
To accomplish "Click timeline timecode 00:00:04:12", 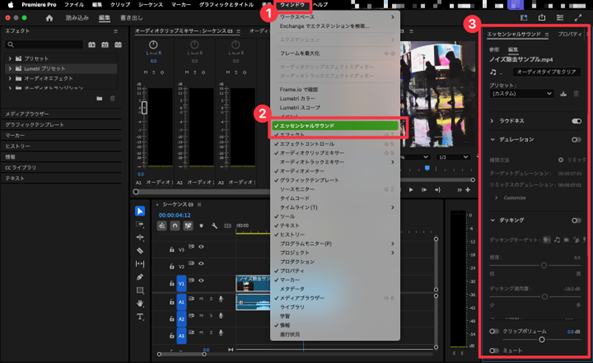I will coord(175,215).
